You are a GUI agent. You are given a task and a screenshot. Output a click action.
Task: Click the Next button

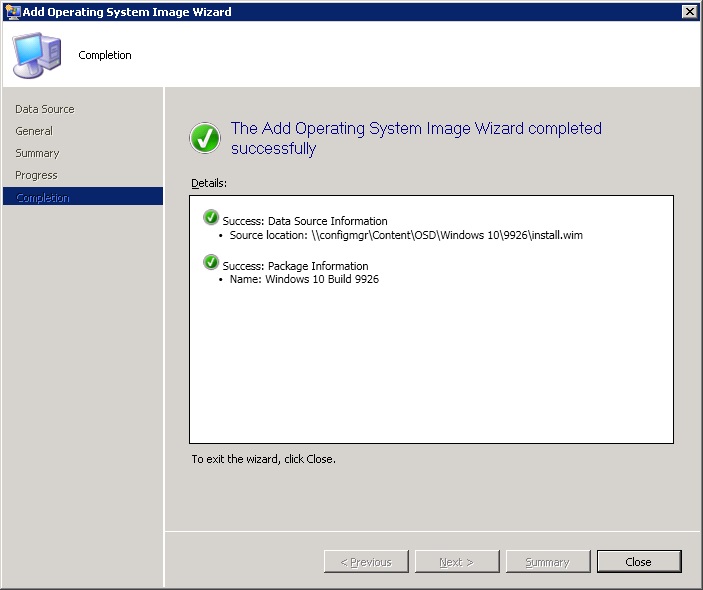[x=456, y=562]
